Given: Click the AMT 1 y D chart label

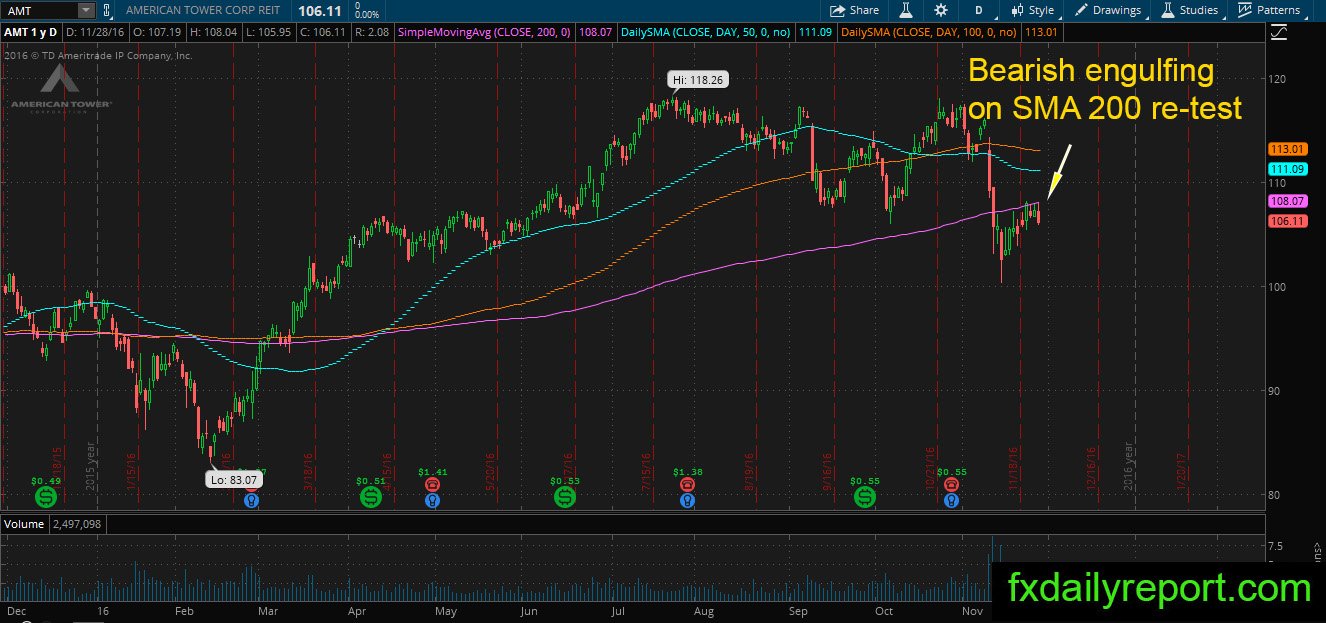Looking at the screenshot, I should [29, 33].
